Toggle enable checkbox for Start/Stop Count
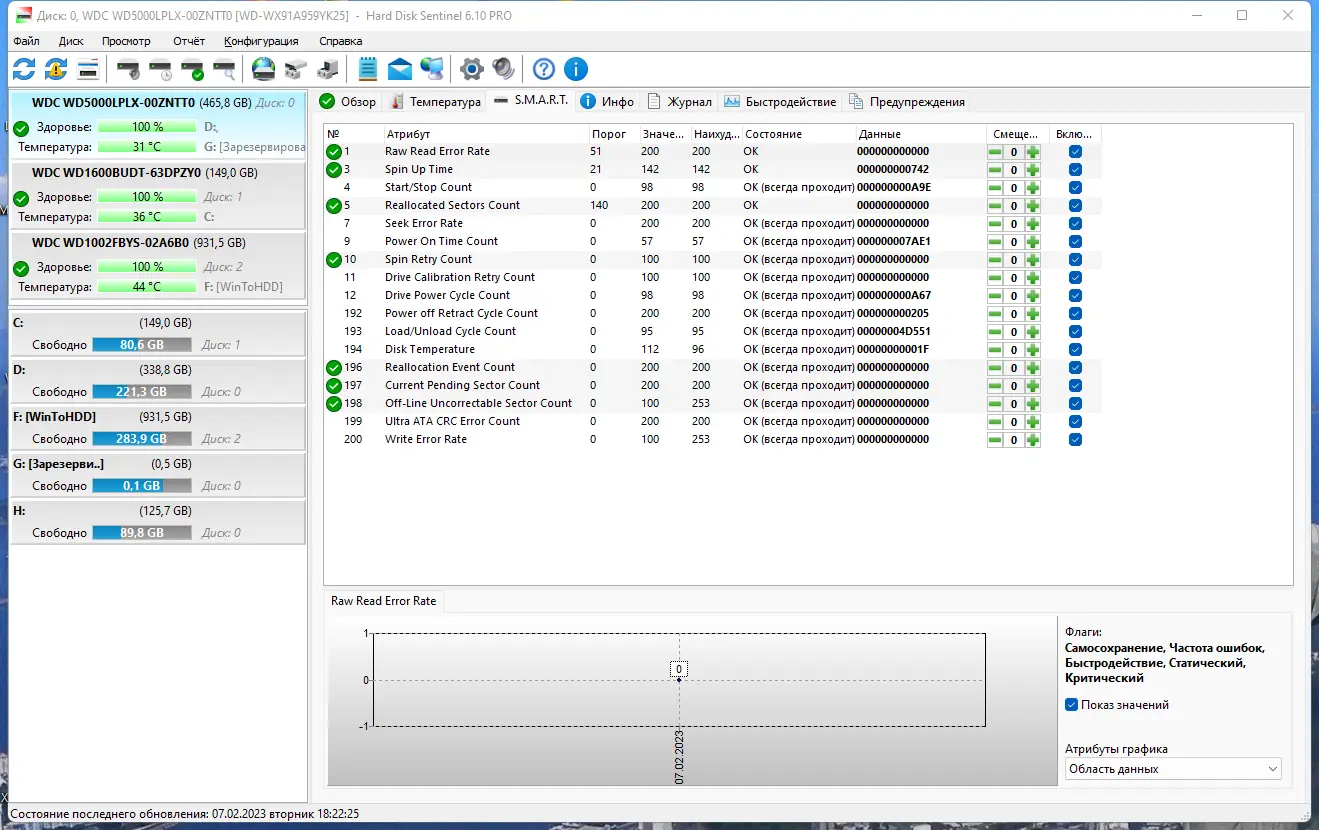This screenshot has height=830, width=1319. point(1075,188)
